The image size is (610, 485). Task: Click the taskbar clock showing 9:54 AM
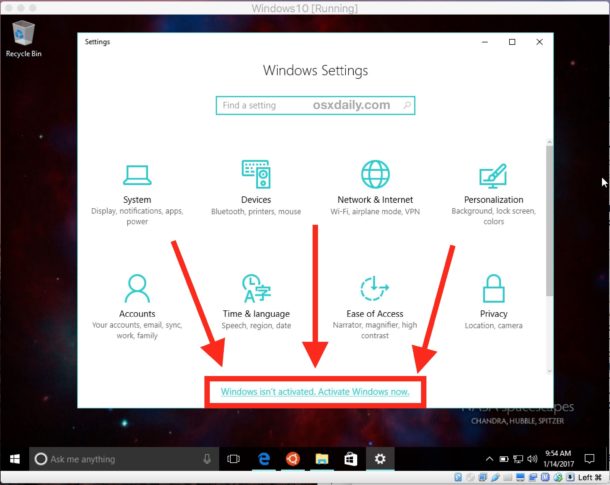[x=559, y=459]
